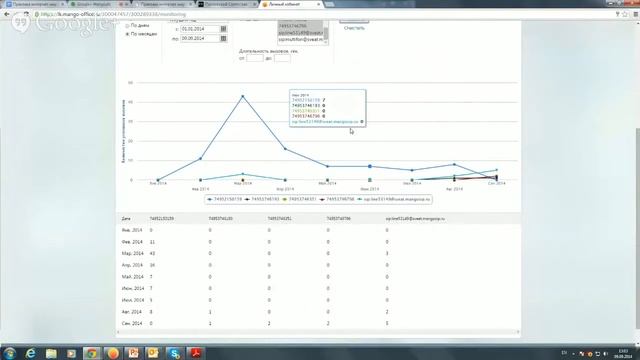Click the April 2014 data point on the main line
The width and height of the screenshot is (640, 360).
click(x=285, y=149)
